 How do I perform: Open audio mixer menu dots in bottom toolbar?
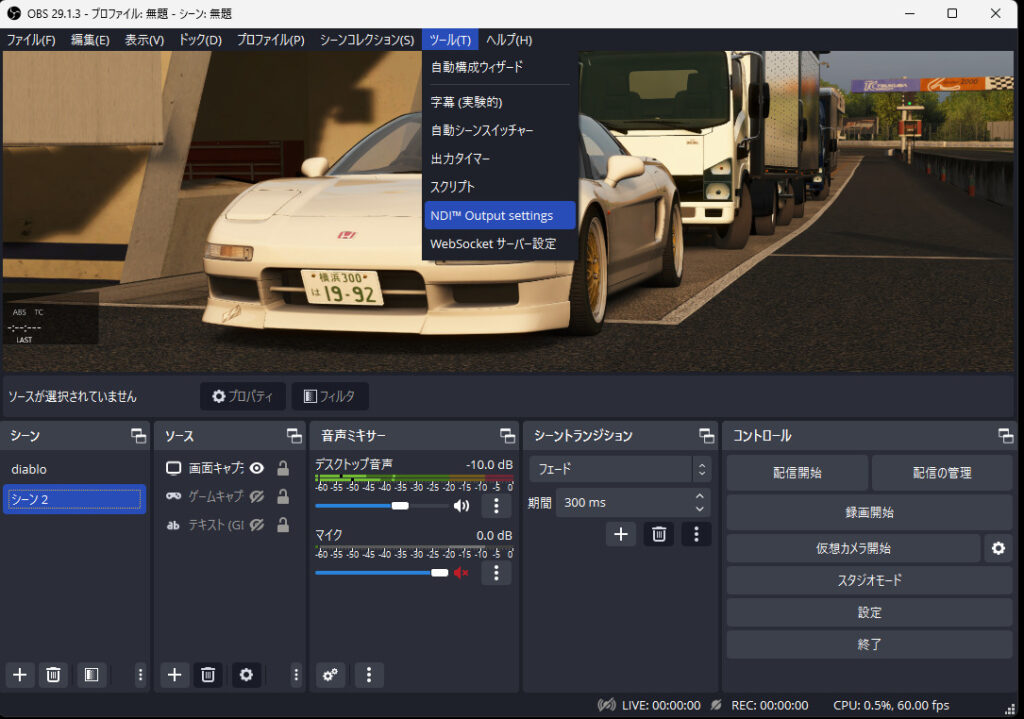point(369,675)
